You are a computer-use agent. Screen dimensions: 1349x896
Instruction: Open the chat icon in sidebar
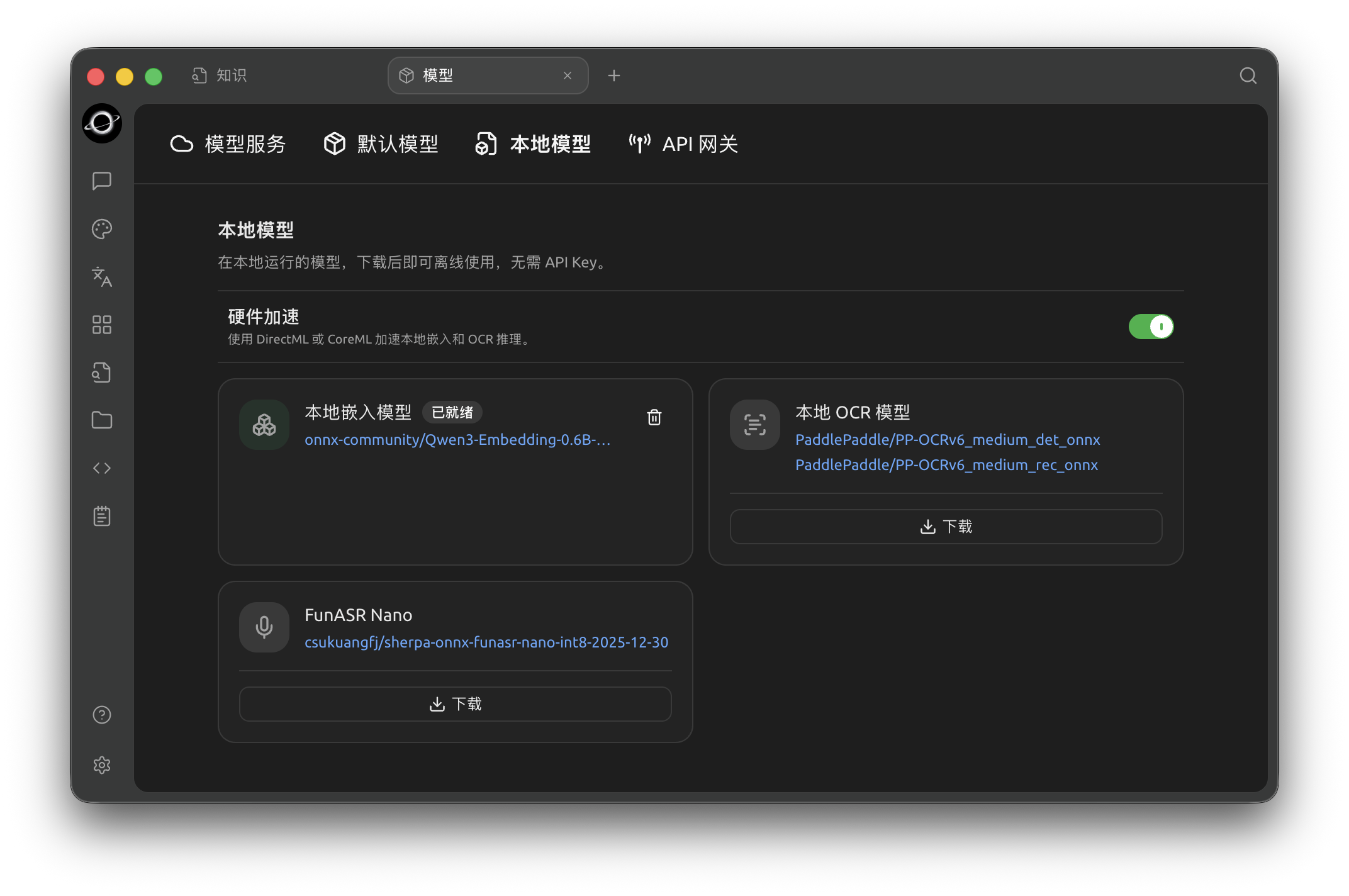102,181
